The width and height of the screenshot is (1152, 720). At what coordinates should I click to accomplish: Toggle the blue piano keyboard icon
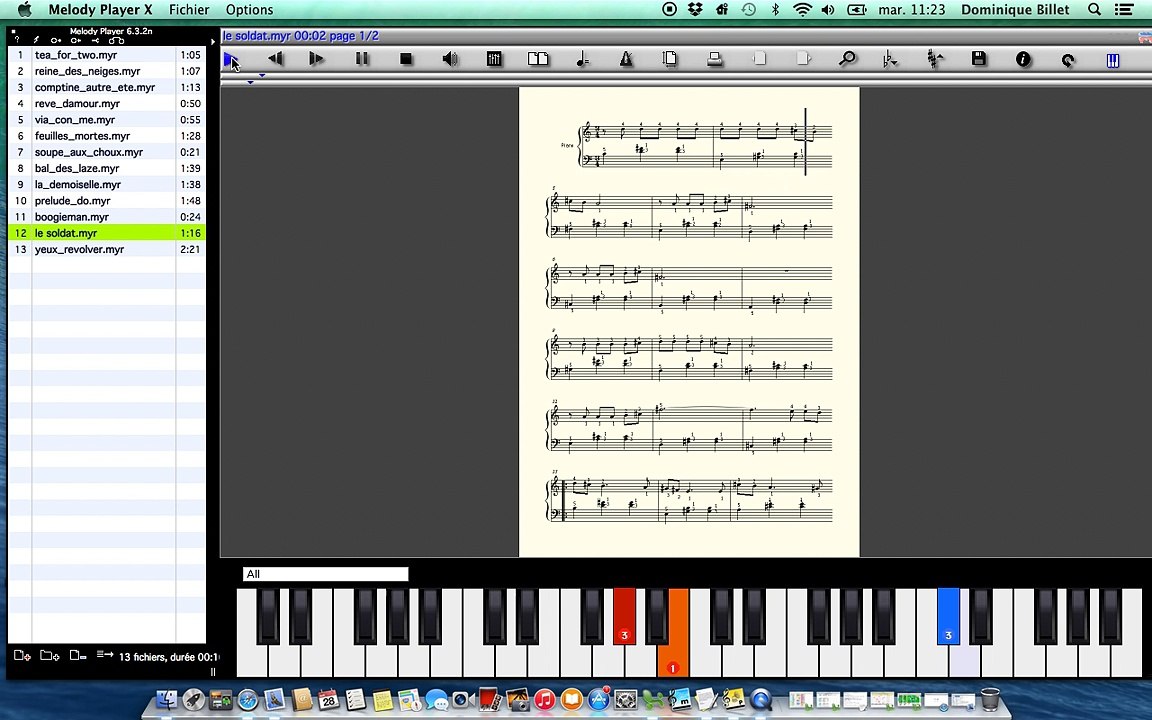[x=1112, y=60]
